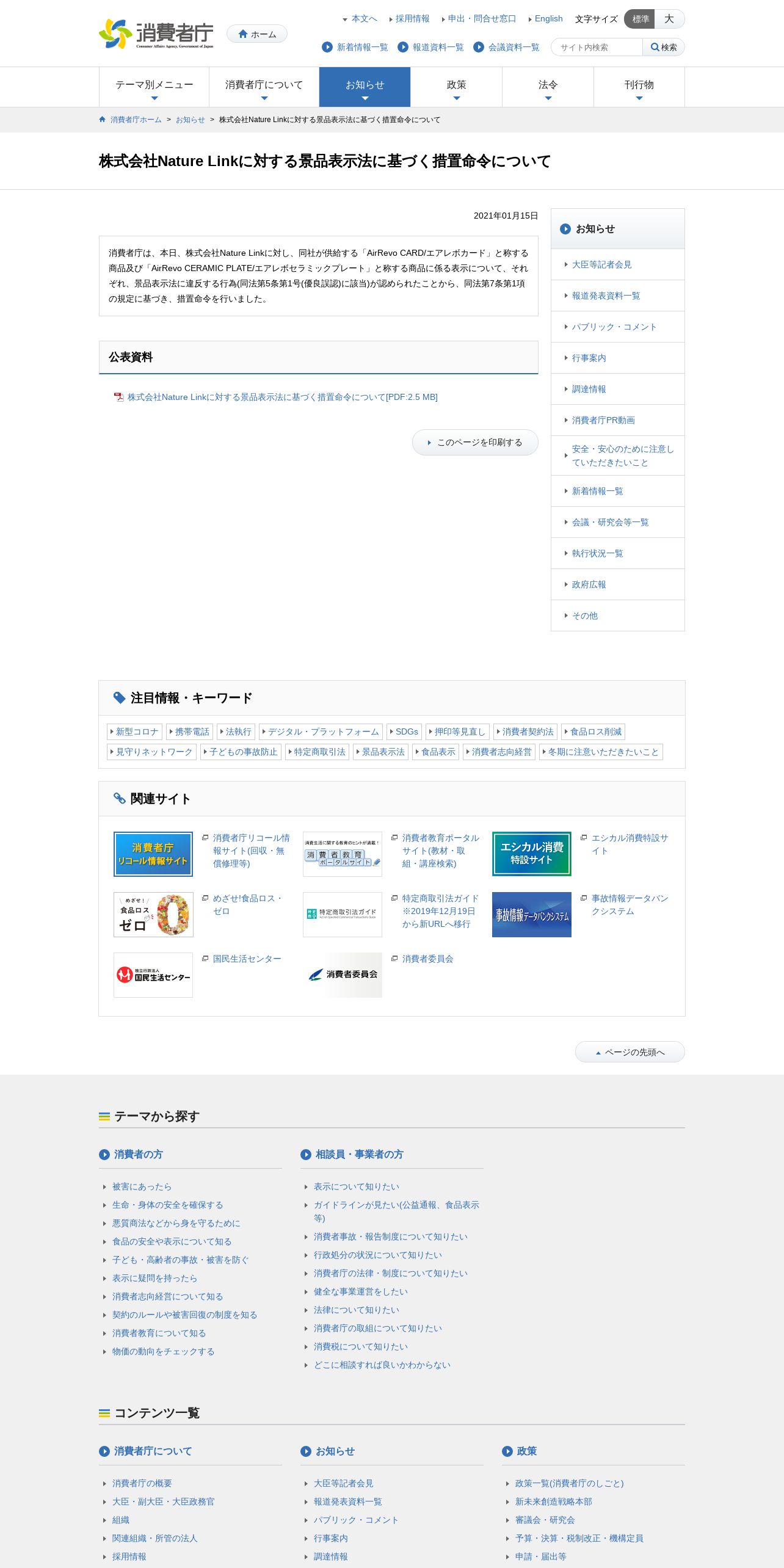Open 消費税について知りたい footer link
This screenshot has width=784, height=1568.
pos(361,1346)
